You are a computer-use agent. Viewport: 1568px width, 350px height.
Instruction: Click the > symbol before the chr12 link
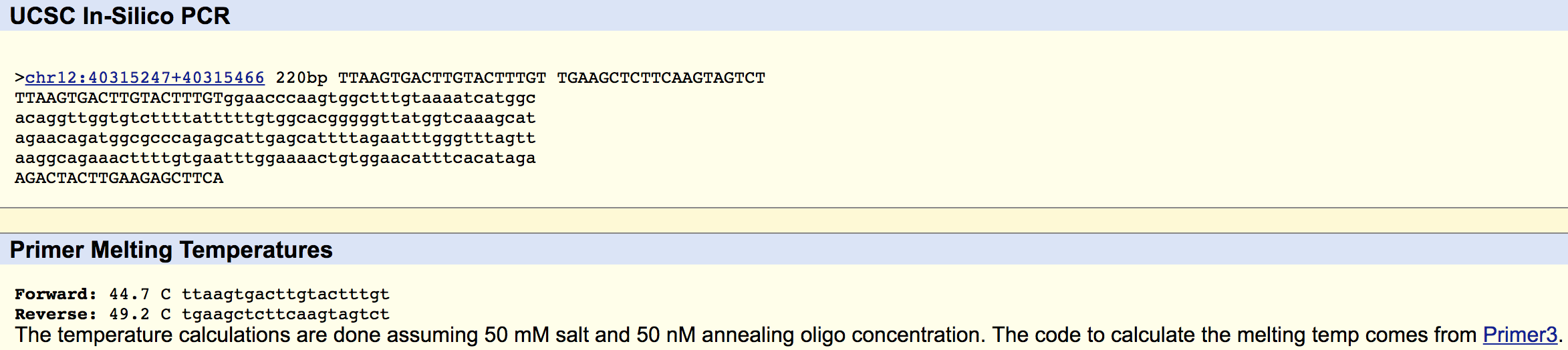point(19,78)
